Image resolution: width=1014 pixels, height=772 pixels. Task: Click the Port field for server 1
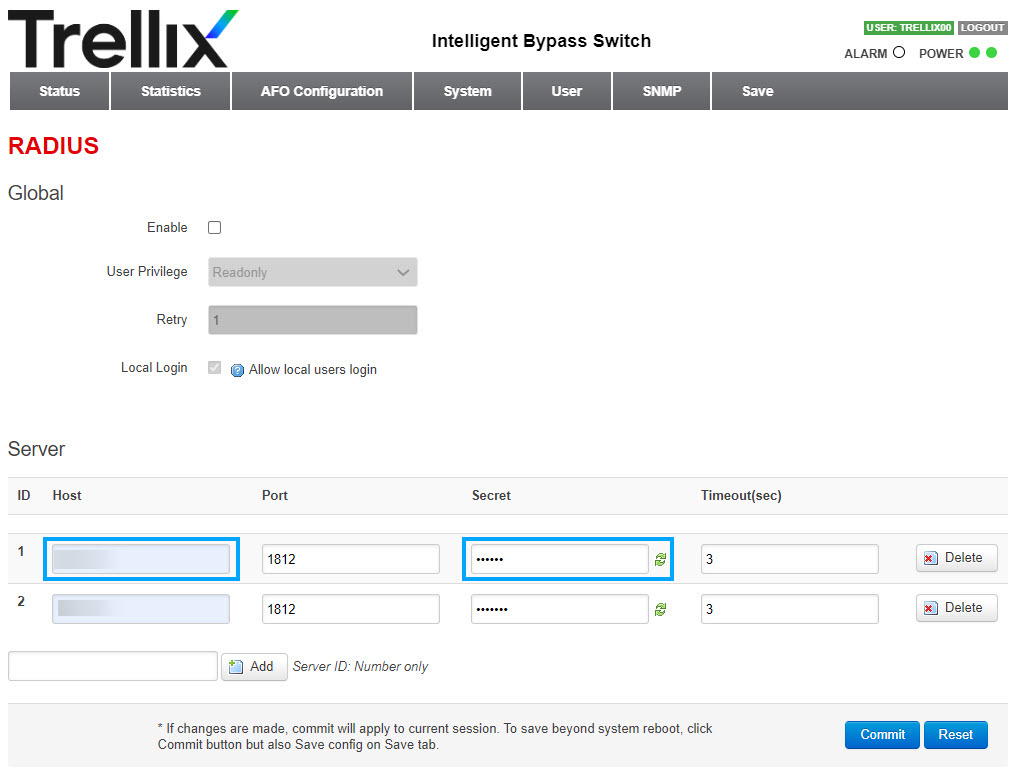351,559
